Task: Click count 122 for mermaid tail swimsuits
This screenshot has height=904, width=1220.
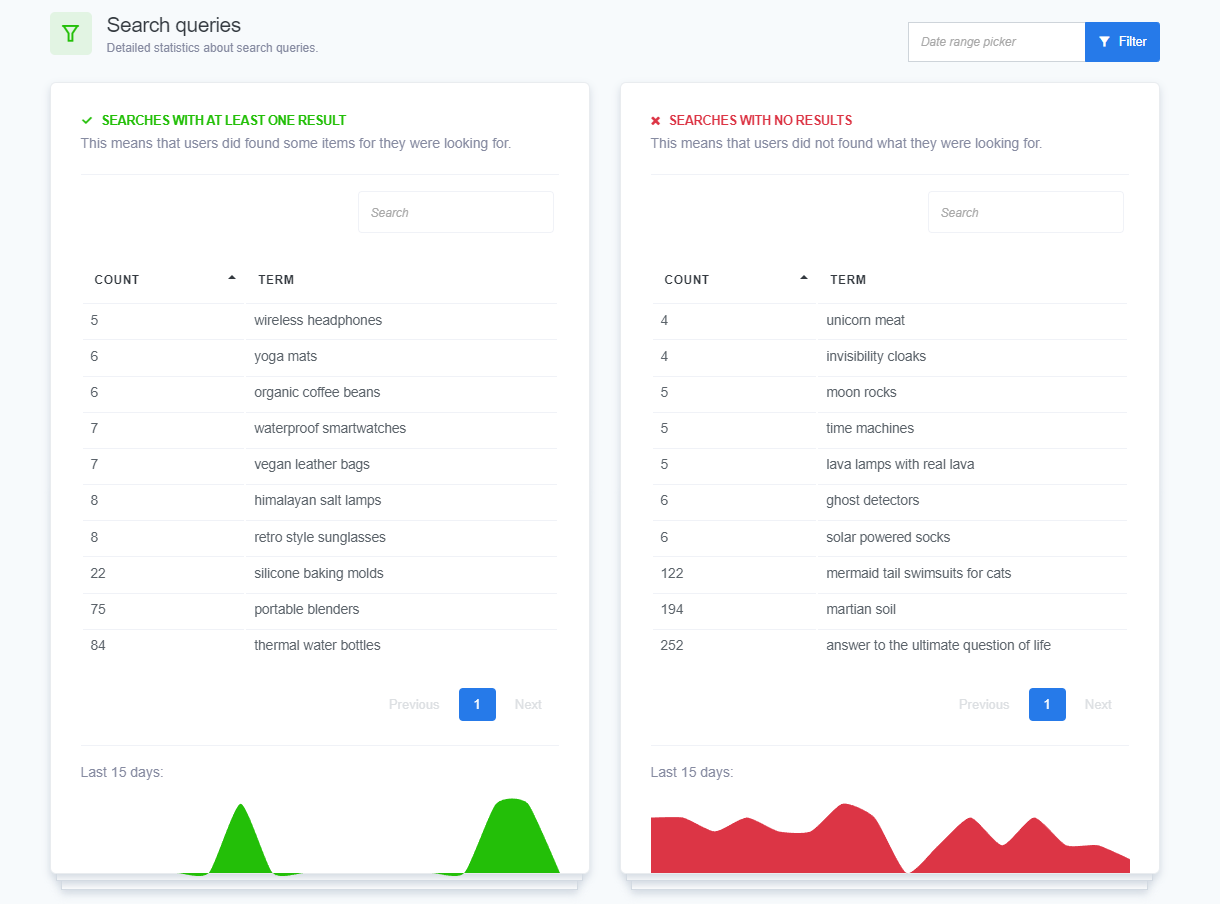Action: pyautogui.click(x=672, y=573)
